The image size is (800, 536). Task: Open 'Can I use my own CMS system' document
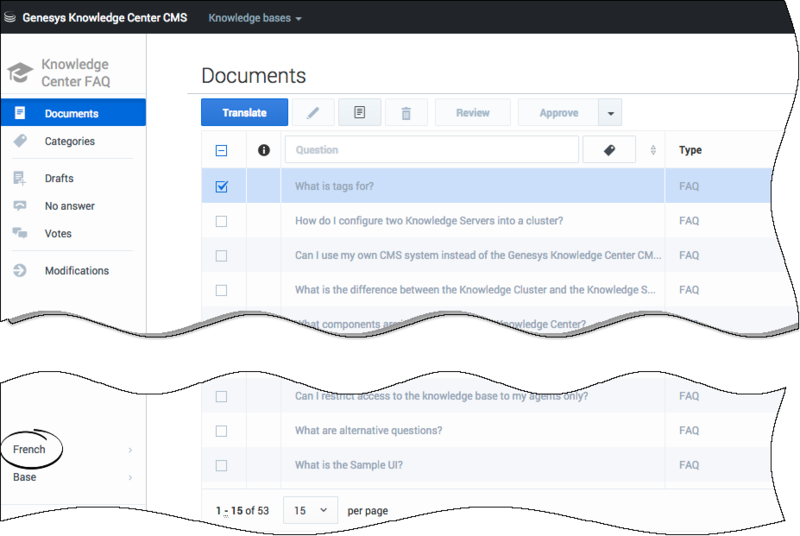478,255
